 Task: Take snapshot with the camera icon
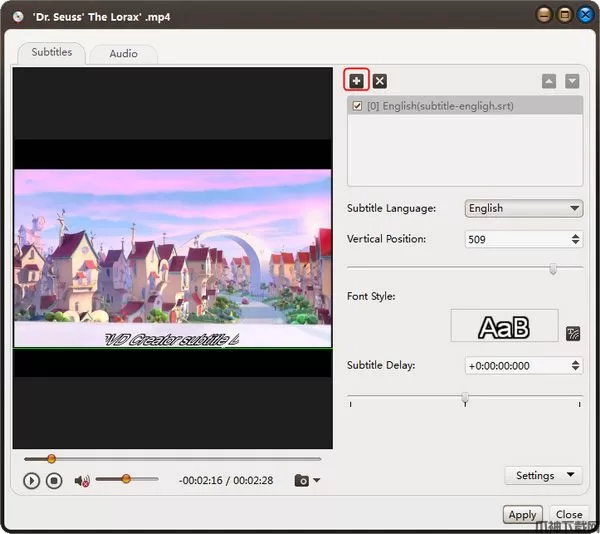coord(301,480)
